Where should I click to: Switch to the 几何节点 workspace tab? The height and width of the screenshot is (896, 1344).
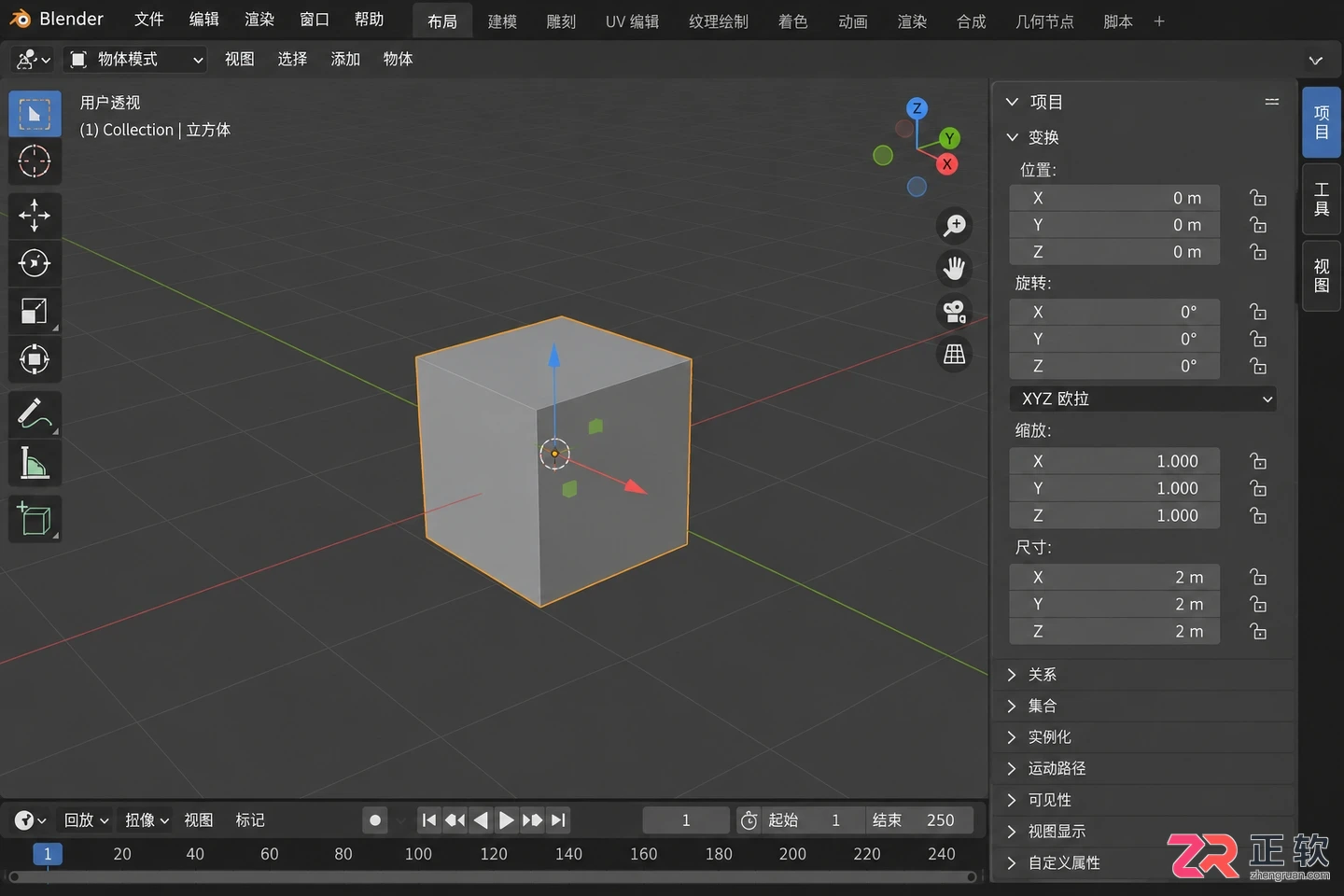click(x=1044, y=21)
